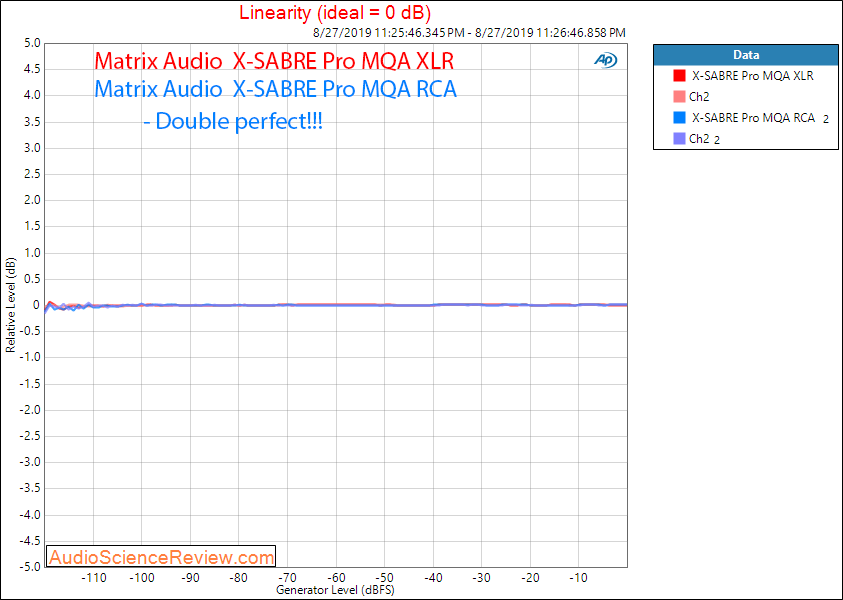Click the -2.5 tick on the vertical axis

[x=30, y=436]
